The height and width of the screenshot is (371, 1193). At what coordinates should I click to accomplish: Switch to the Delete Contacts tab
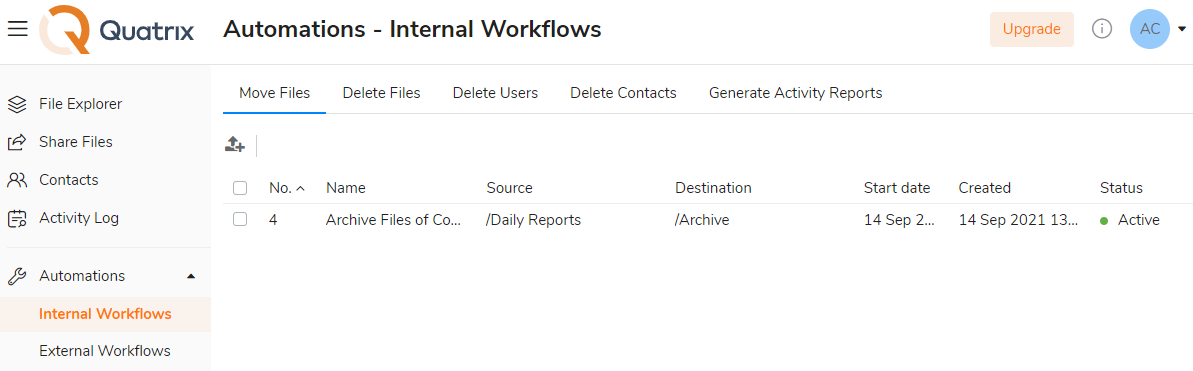click(623, 93)
